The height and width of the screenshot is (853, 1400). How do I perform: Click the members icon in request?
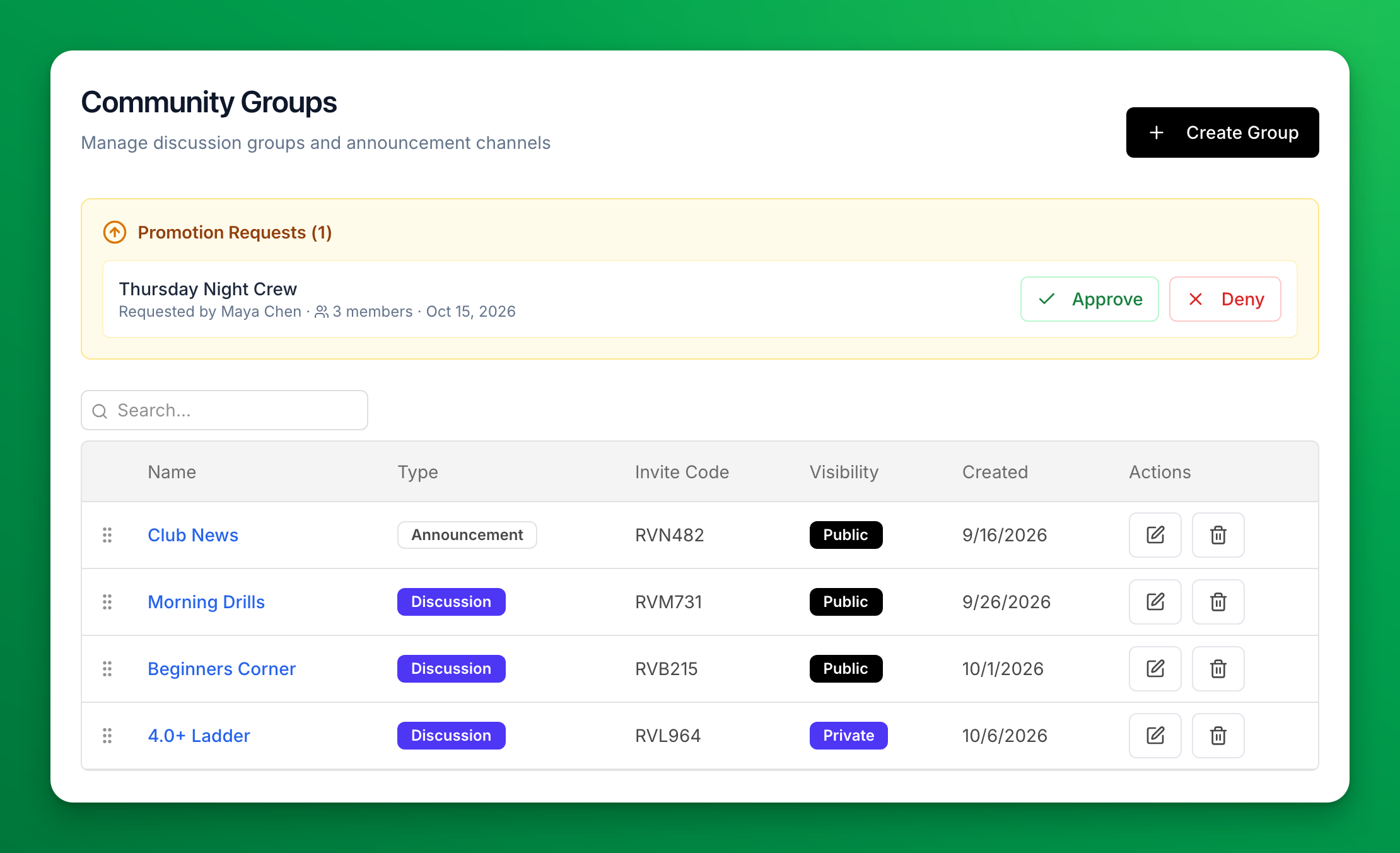322,312
